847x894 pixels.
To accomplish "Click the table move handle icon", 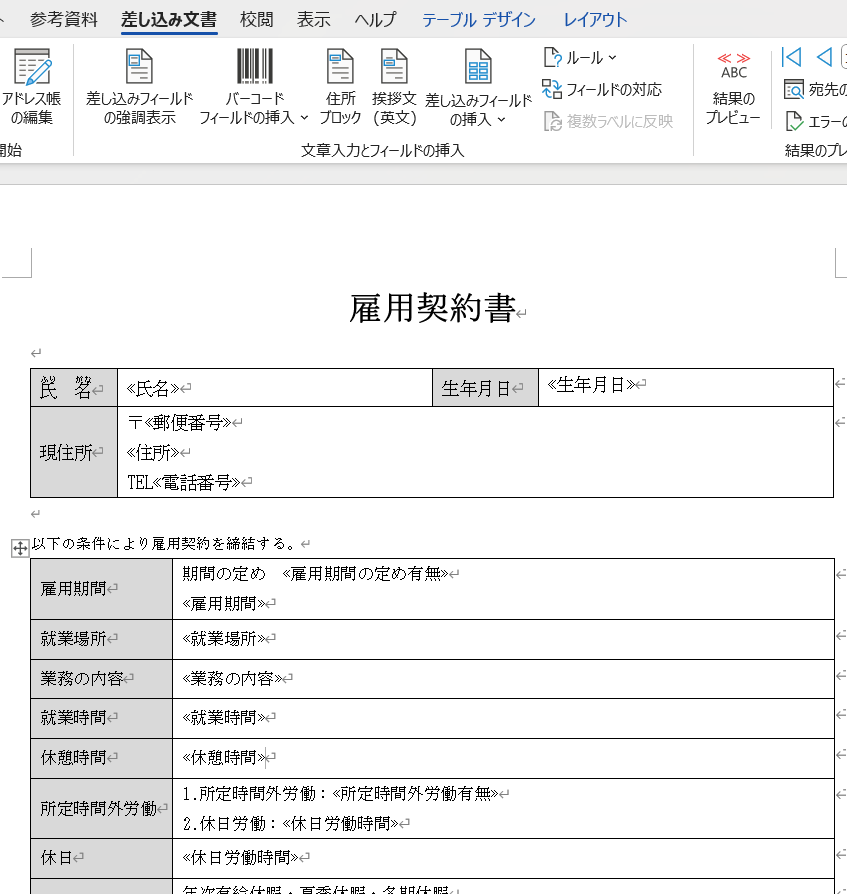I will pyautogui.click(x=20, y=548).
